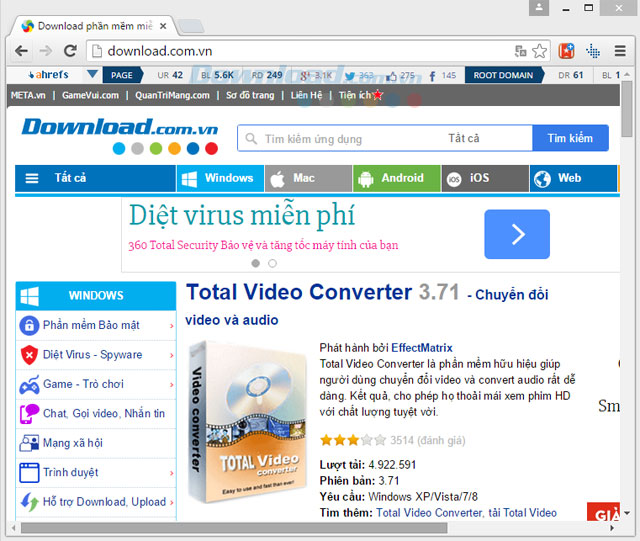Viewport: 640px width, 541px height.
Task: Click the Total Video Converter title heading
Action: pyautogui.click(x=299, y=292)
